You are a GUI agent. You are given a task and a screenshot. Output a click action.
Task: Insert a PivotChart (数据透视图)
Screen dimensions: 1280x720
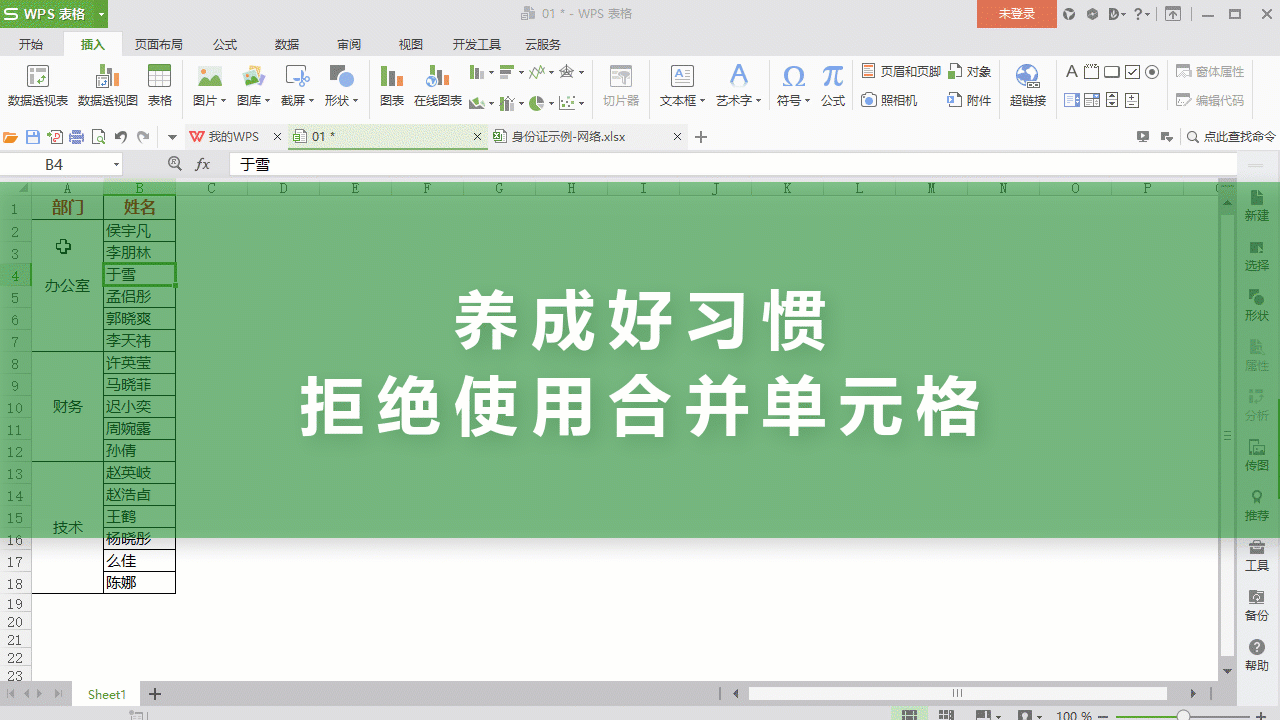coord(108,86)
